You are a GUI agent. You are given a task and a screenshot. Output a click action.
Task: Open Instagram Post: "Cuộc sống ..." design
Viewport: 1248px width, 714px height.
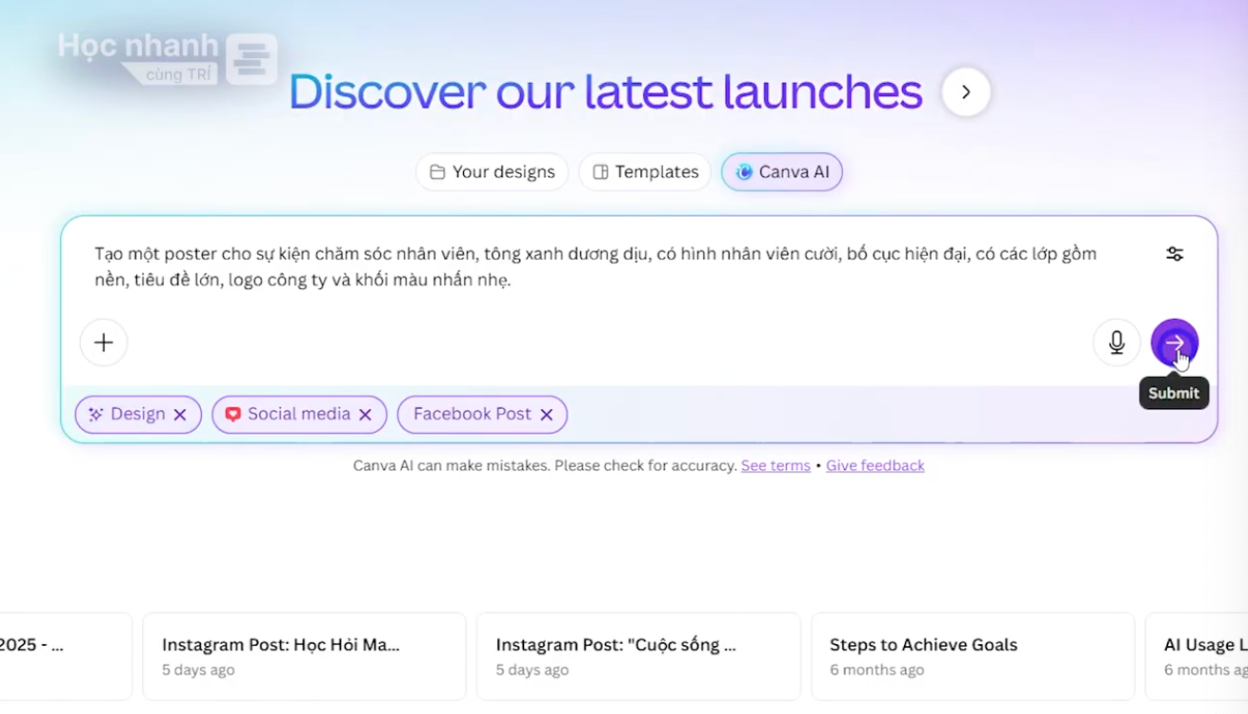pos(638,656)
